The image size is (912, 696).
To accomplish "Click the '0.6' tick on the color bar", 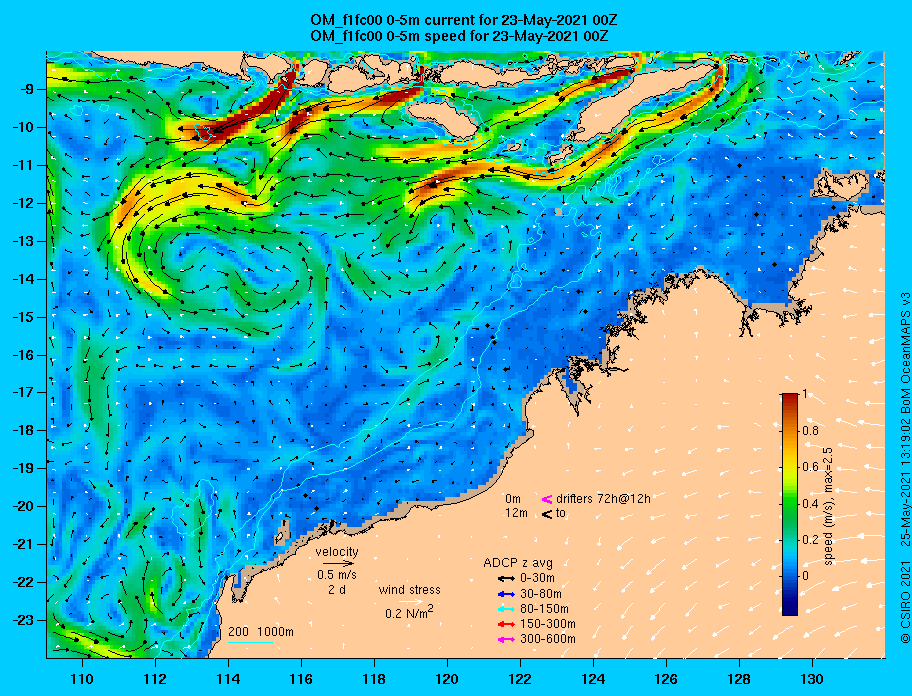I will coord(811,467).
